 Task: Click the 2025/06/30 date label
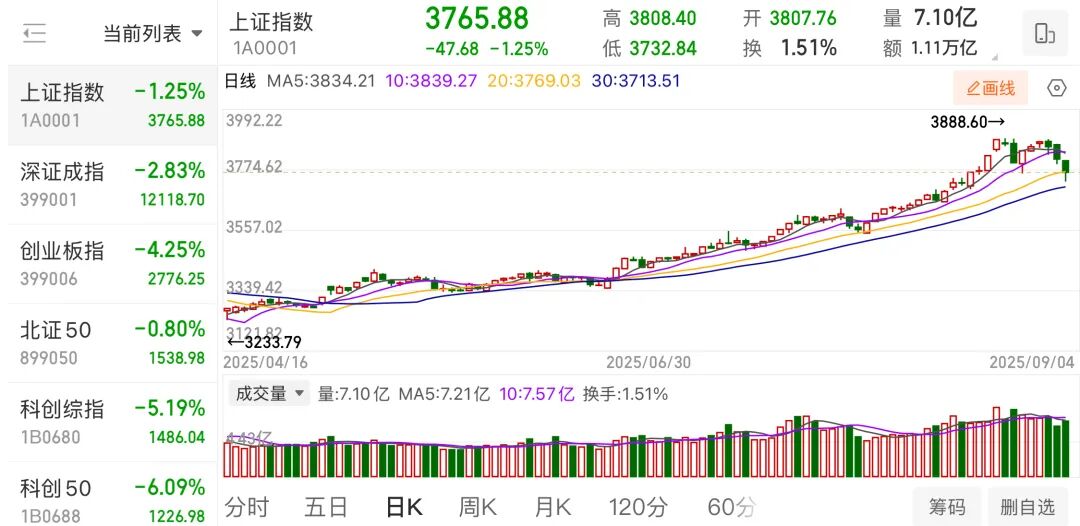649,362
